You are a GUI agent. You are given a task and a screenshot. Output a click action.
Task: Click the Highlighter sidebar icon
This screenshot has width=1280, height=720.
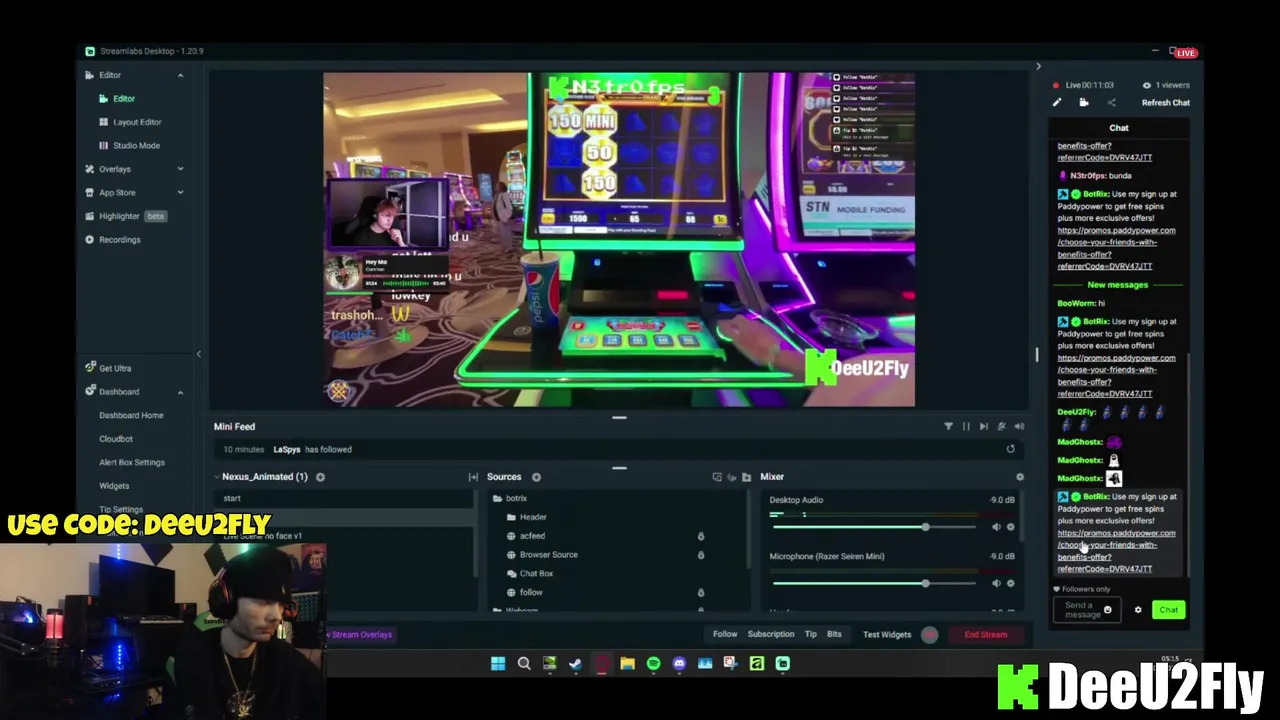(x=90, y=216)
